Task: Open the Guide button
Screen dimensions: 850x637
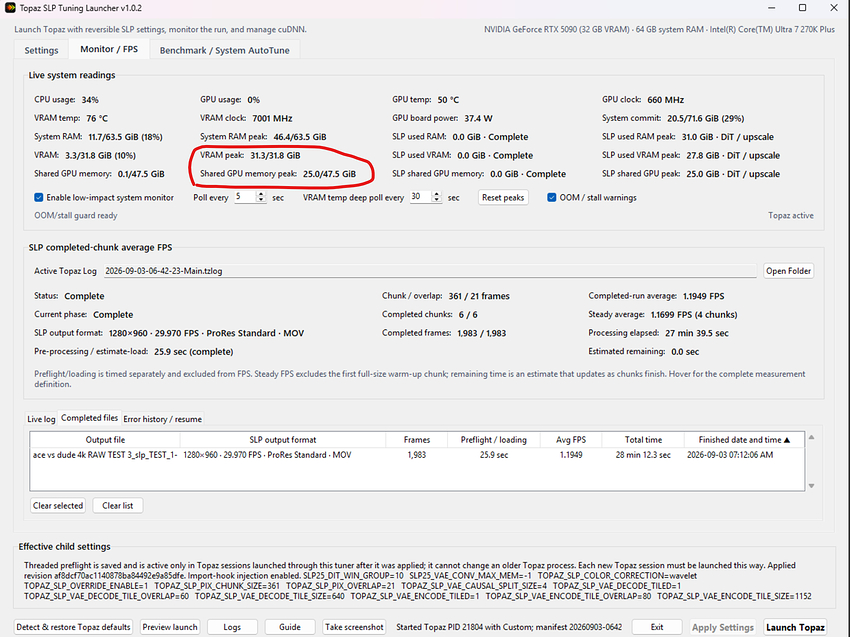Action: click(290, 627)
